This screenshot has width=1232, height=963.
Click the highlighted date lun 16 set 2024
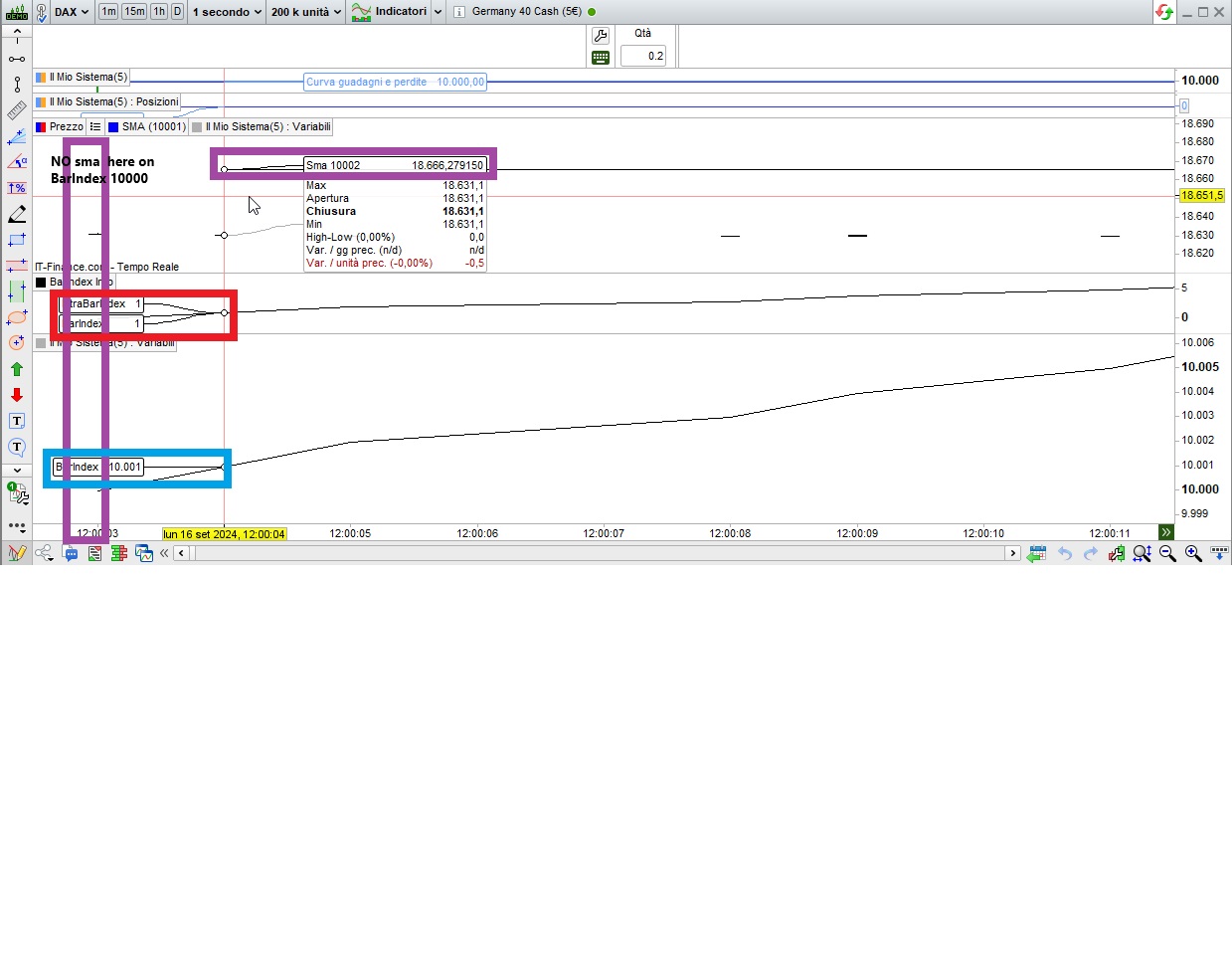pyautogui.click(x=224, y=534)
